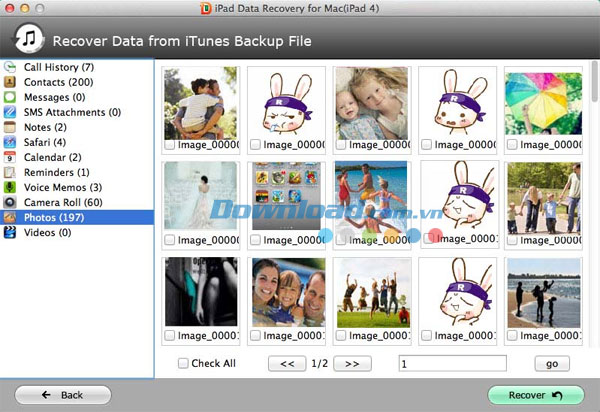The width and height of the screenshot is (600, 412).
Task: Click the Back button
Action: [x=63, y=395]
